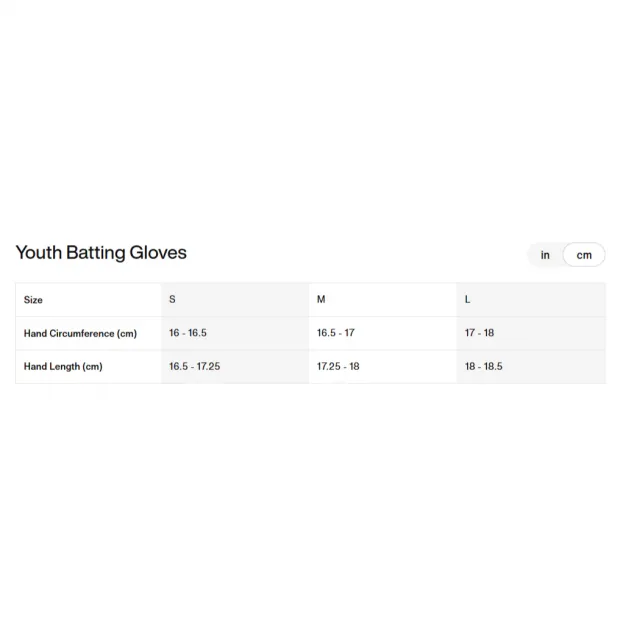Click the 16.5 - 17.25 hand length cell
620x620 pixels.
[x=195, y=366]
